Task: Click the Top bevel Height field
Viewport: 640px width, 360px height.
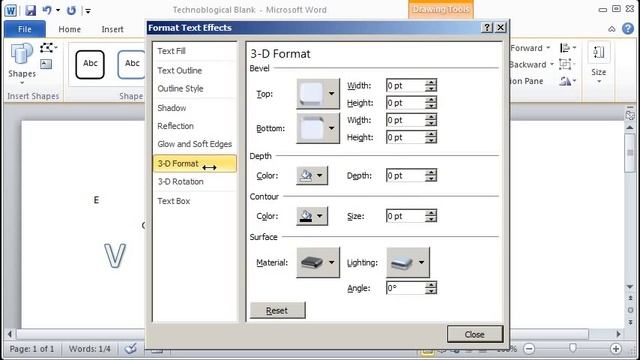Action: tap(405, 102)
